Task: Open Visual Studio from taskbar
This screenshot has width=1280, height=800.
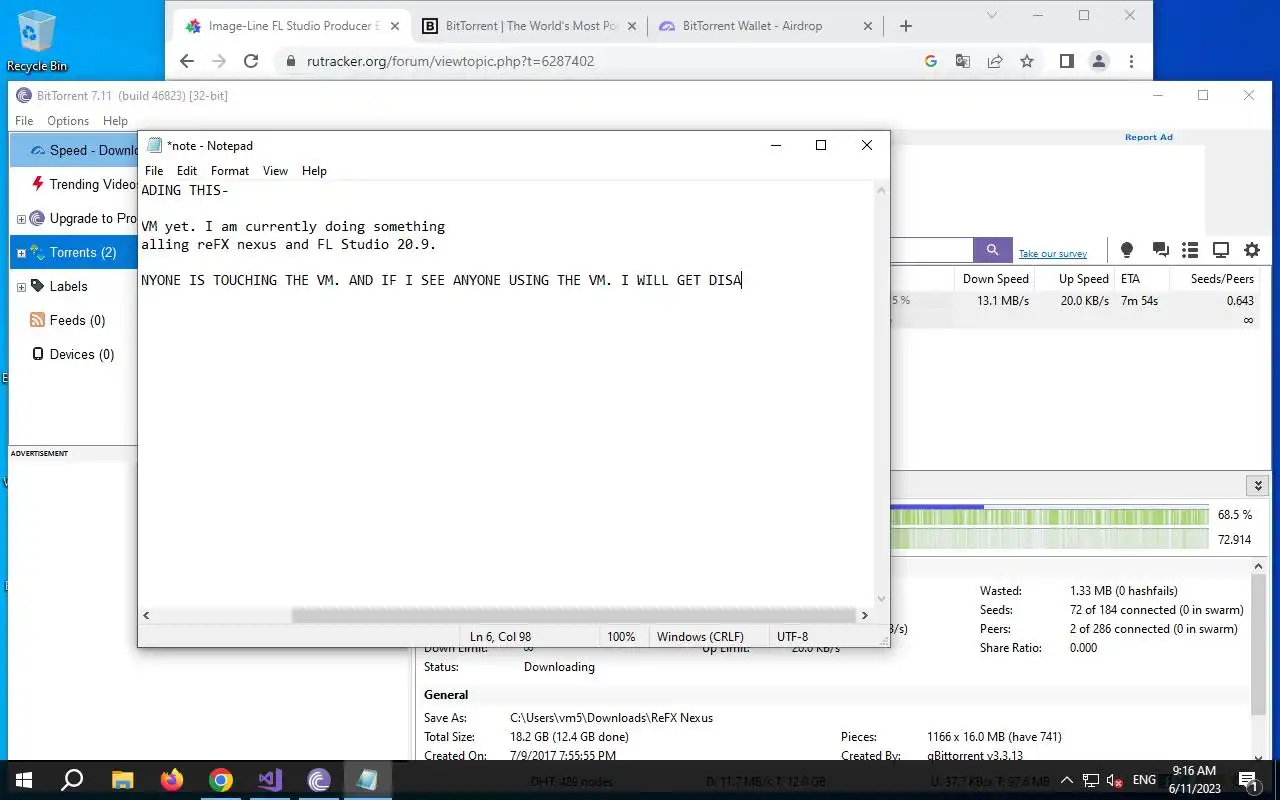Action: pos(269,780)
